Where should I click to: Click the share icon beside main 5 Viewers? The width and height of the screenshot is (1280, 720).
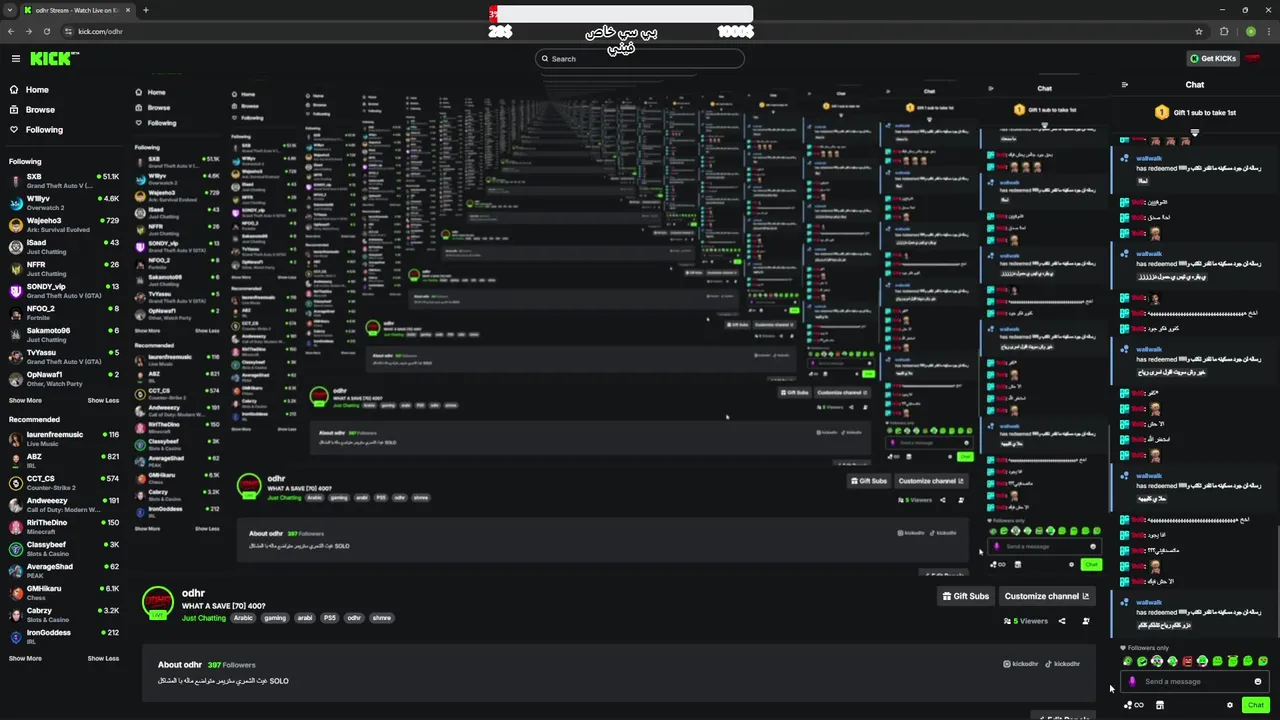[1062, 621]
